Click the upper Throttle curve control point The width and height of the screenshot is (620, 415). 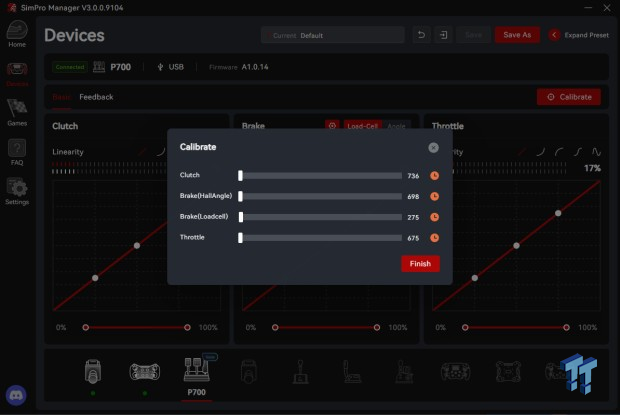click(558, 213)
